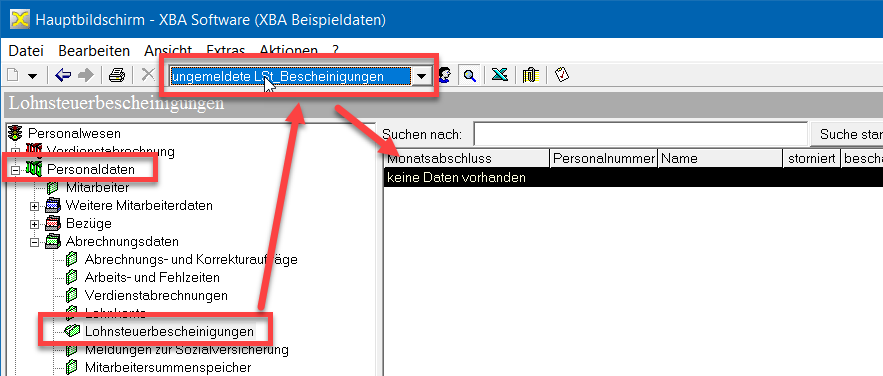Image resolution: width=883 pixels, height=376 pixels.
Task: Click the new document toolbar icon
Action: [12, 75]
